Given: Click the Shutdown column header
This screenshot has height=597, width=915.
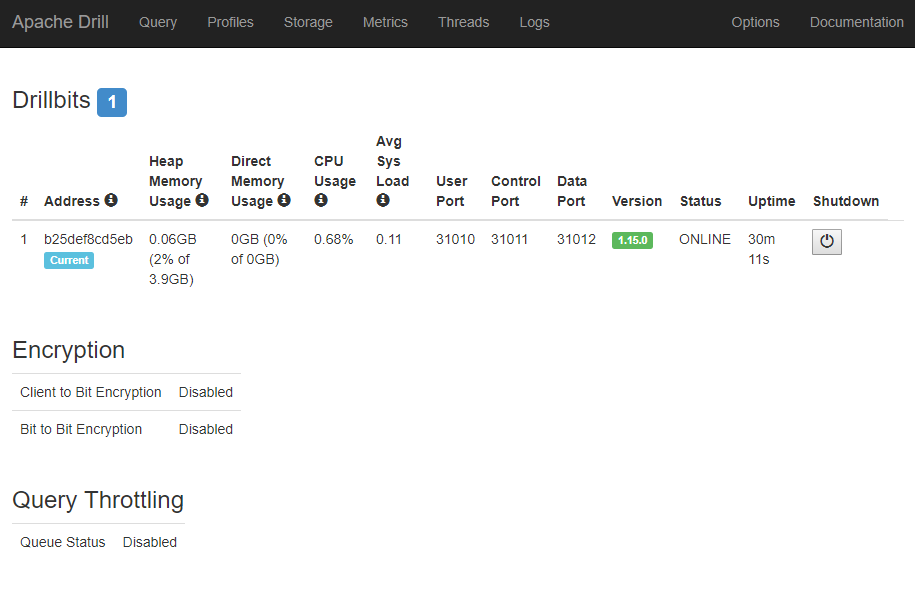Looking at the screenshot, I should pos(846,201).
